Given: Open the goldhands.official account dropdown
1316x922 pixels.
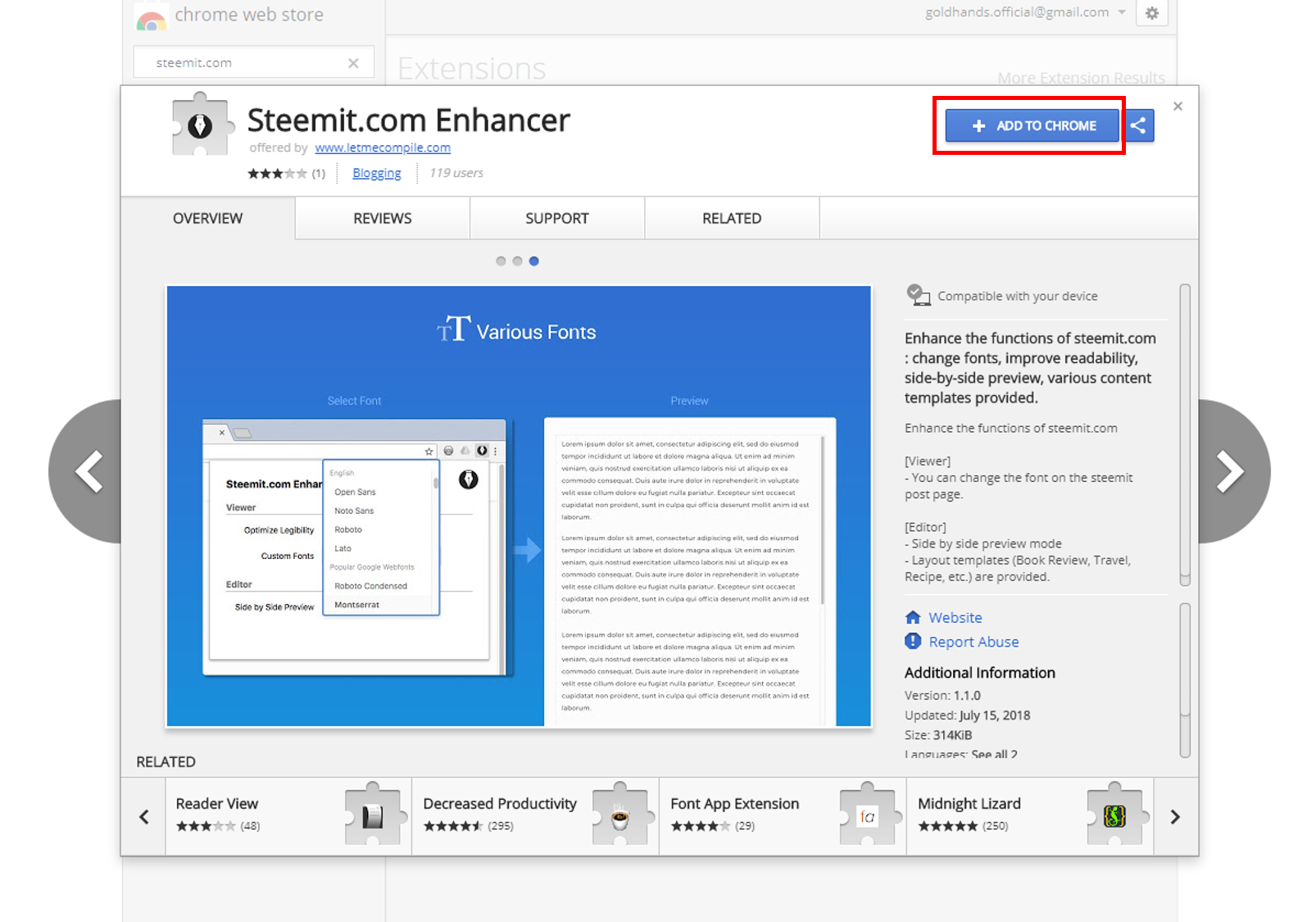Looking at the screenshot, I should [x=1025, y=12].
